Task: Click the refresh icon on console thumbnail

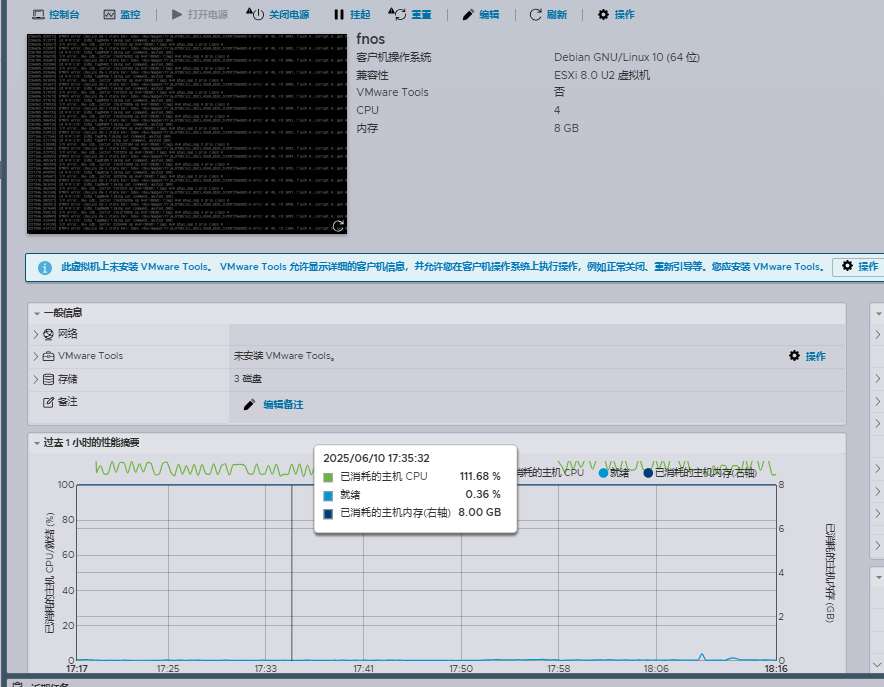Action: coord(338,226)
